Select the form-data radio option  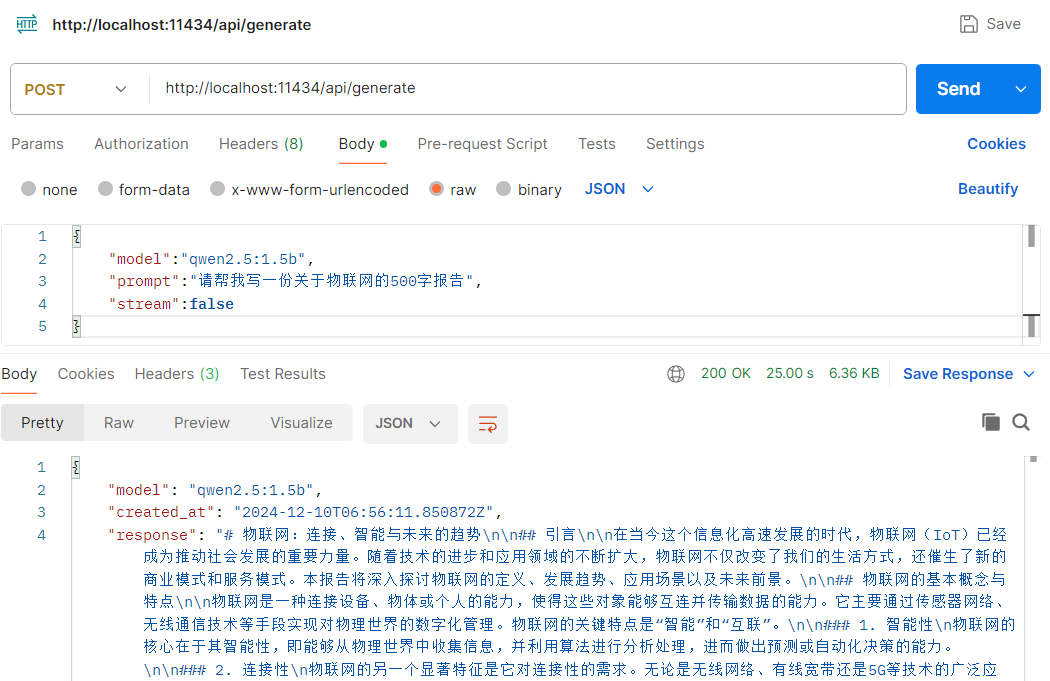tap(105, 189)
